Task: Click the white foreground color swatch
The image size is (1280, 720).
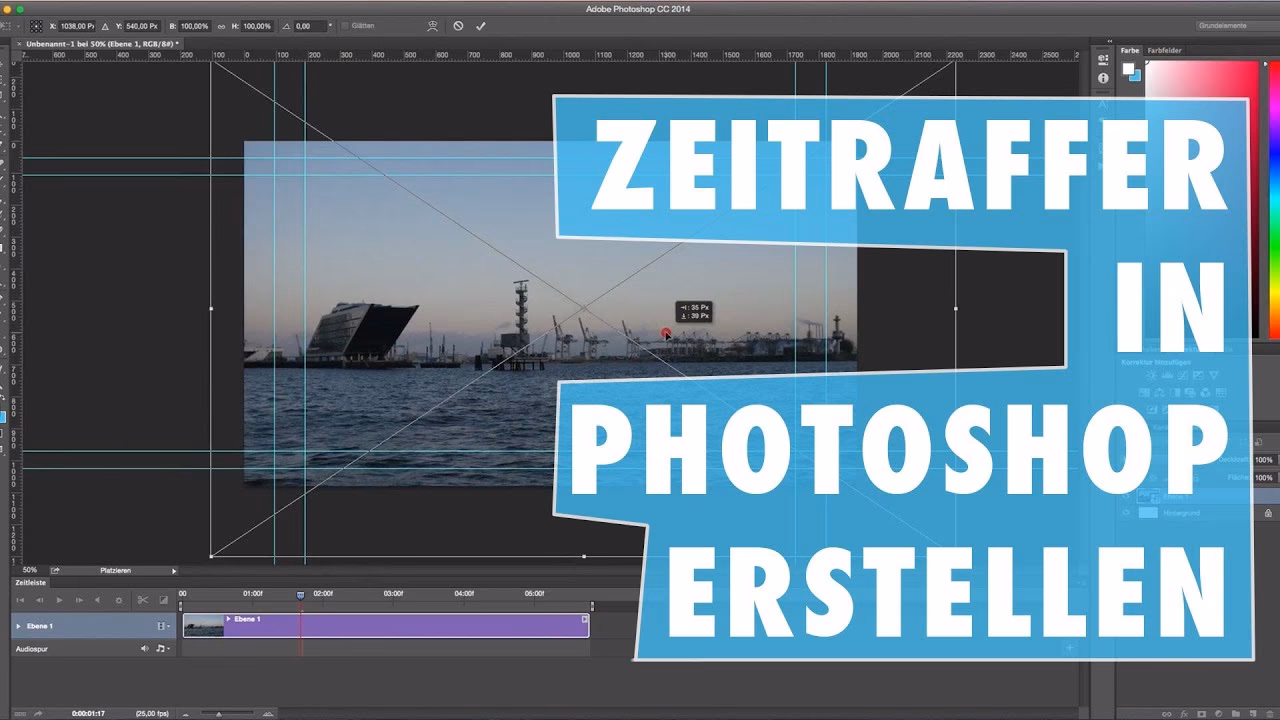Action: pyautogui.click(x=1128, y=69)
